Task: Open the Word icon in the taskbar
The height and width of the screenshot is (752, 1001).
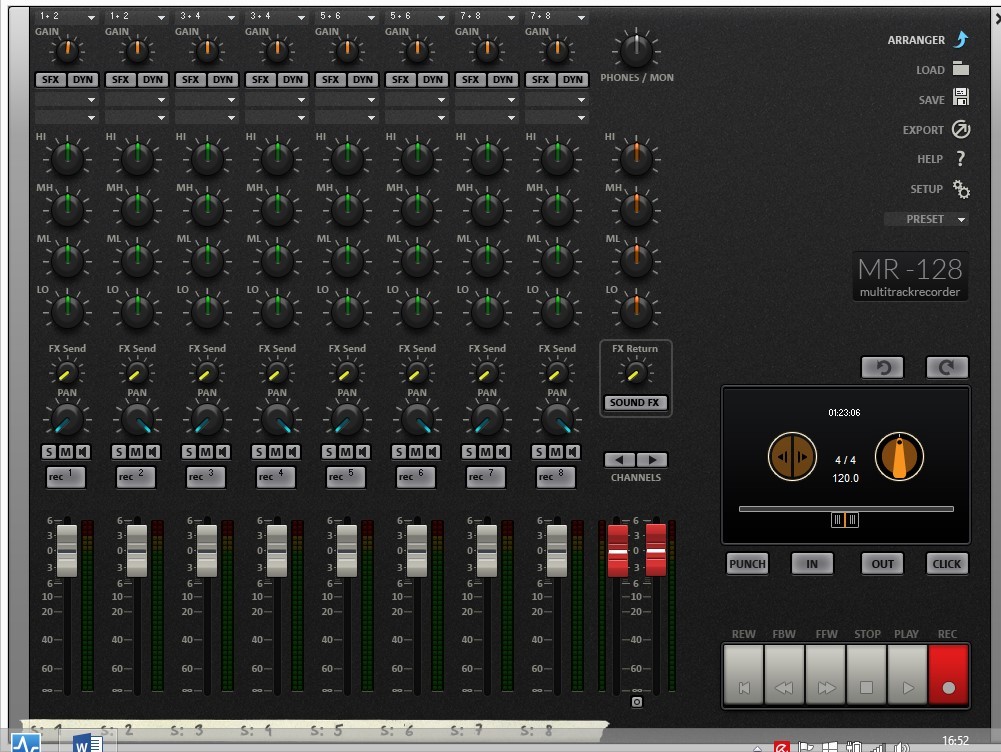Action: 88,743
